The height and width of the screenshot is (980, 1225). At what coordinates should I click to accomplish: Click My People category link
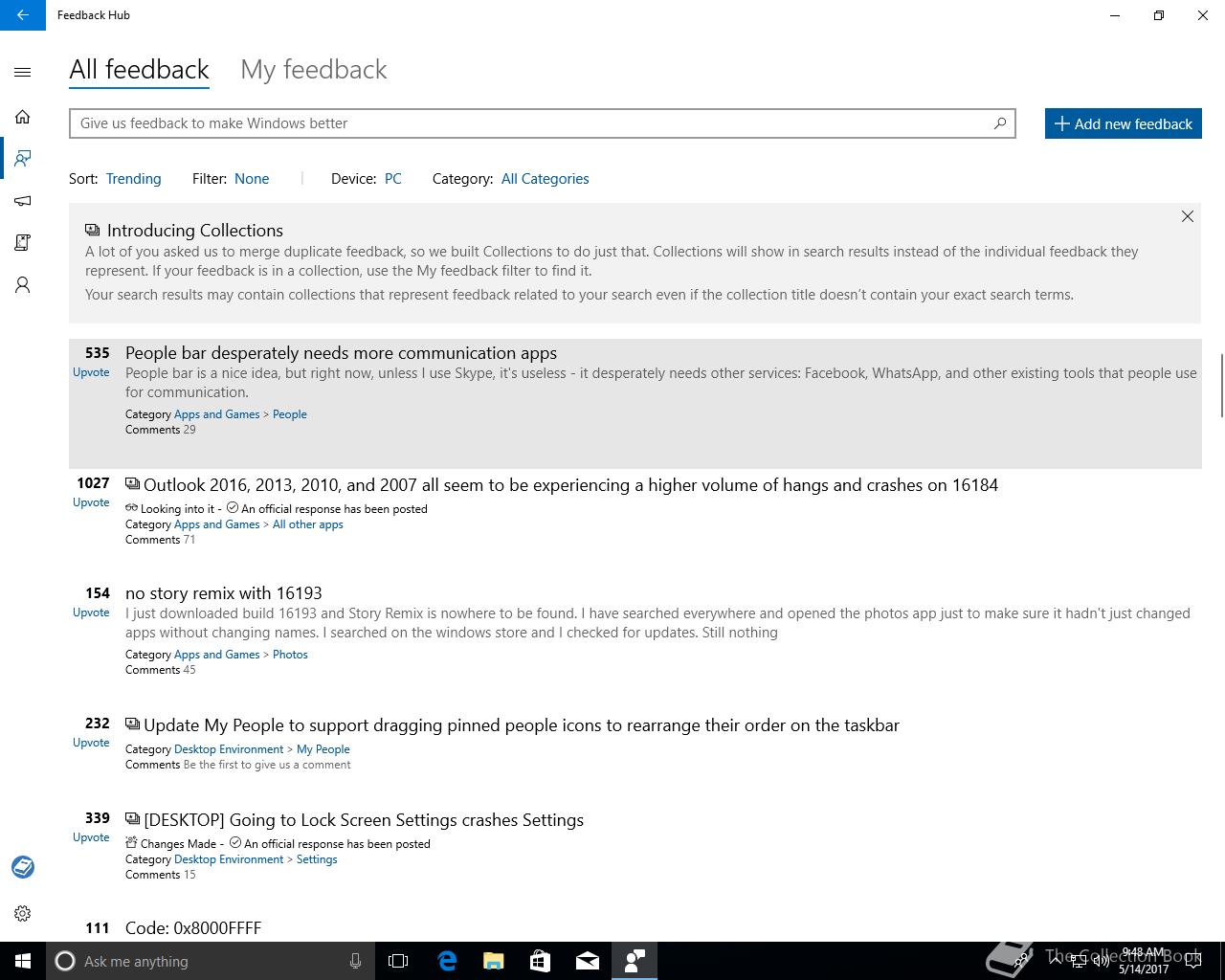323,749
